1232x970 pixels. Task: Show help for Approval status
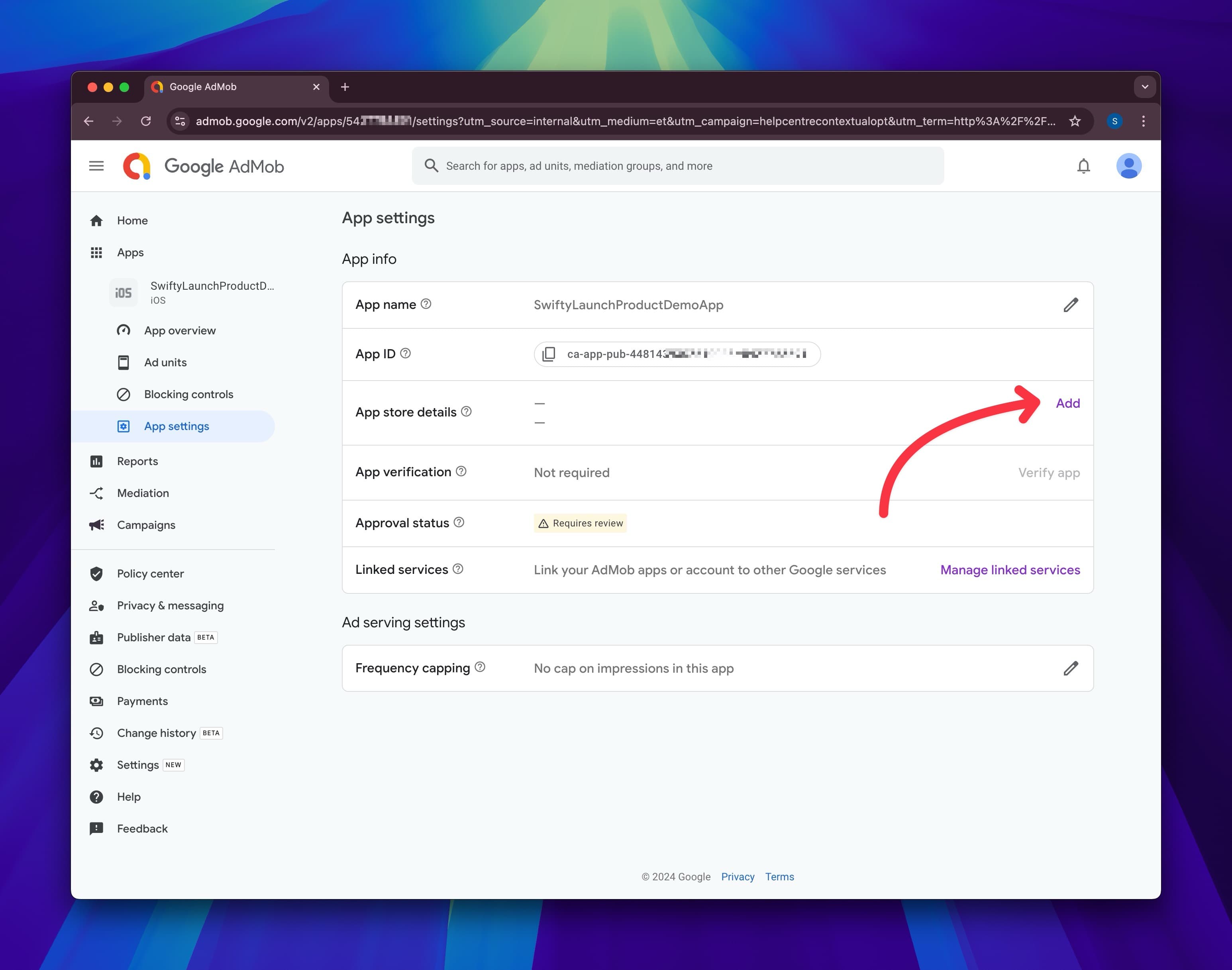click(x=459, y=522)
